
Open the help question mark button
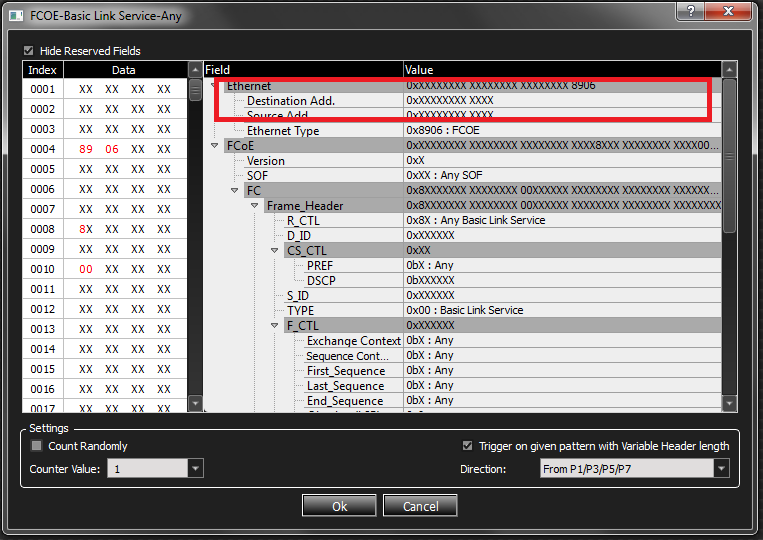[690, 11]
